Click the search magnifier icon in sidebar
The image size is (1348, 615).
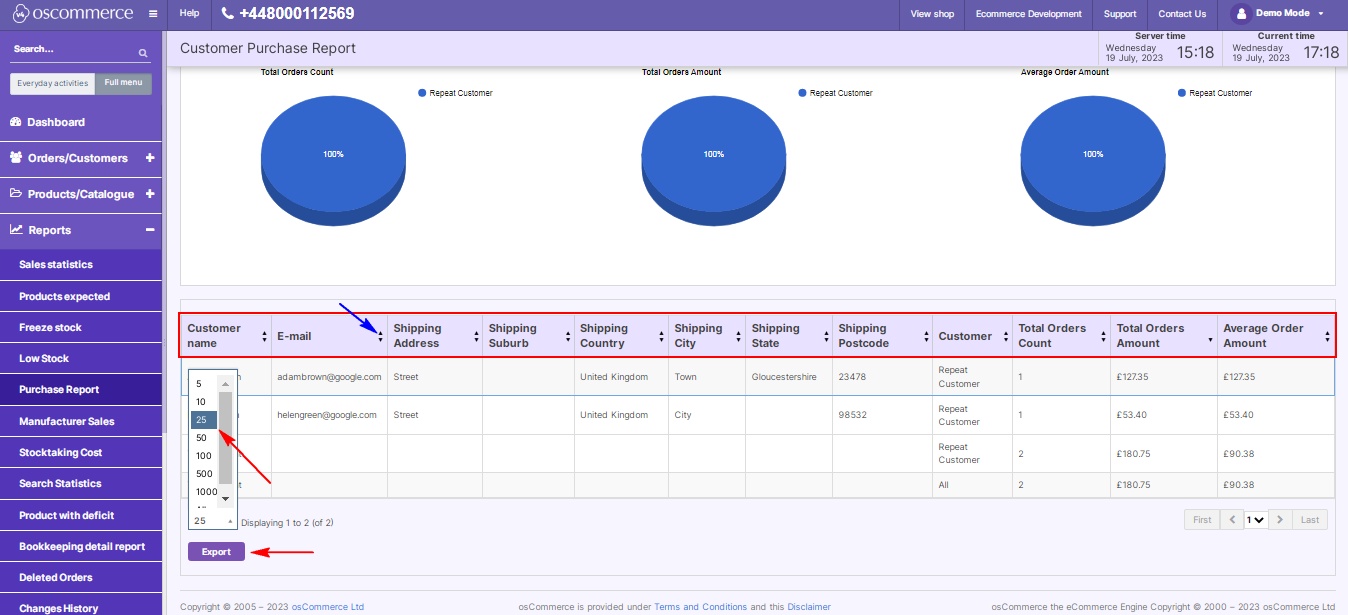click(143, 52)
